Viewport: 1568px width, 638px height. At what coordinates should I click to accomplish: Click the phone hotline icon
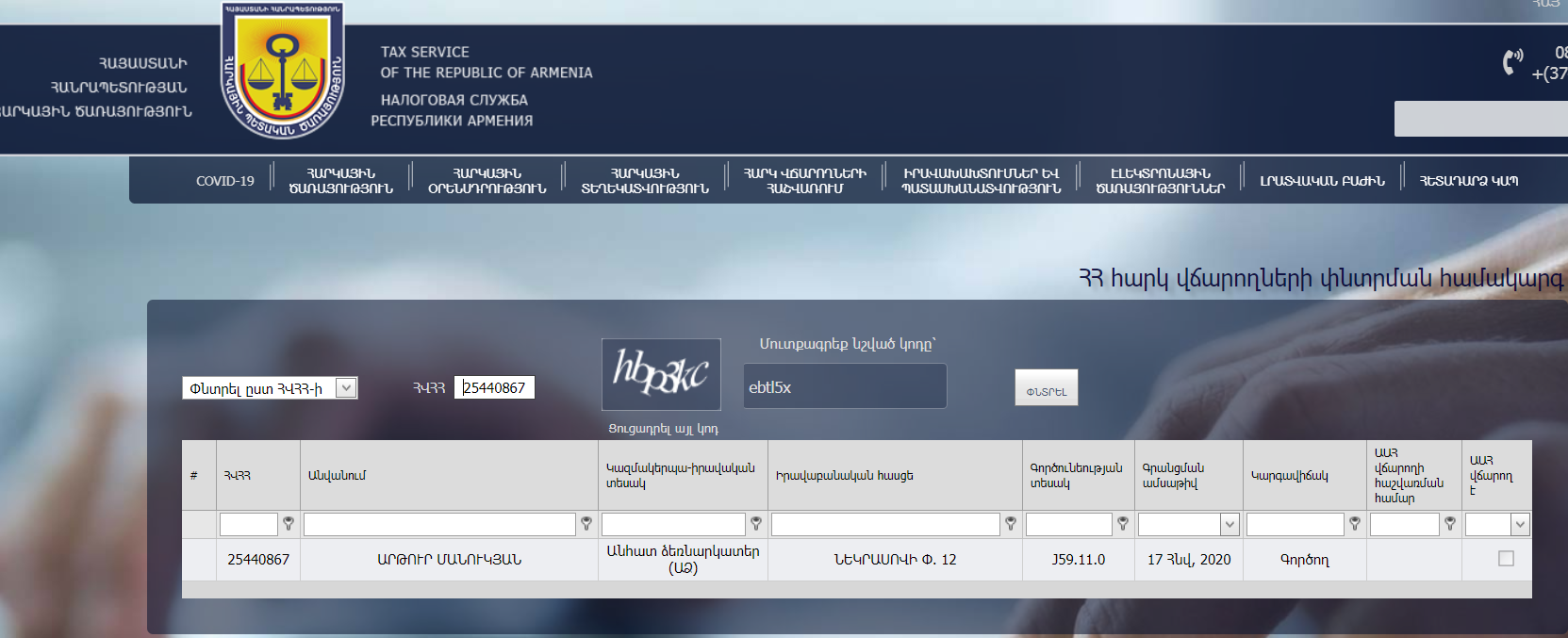[x=1512, y=62]
